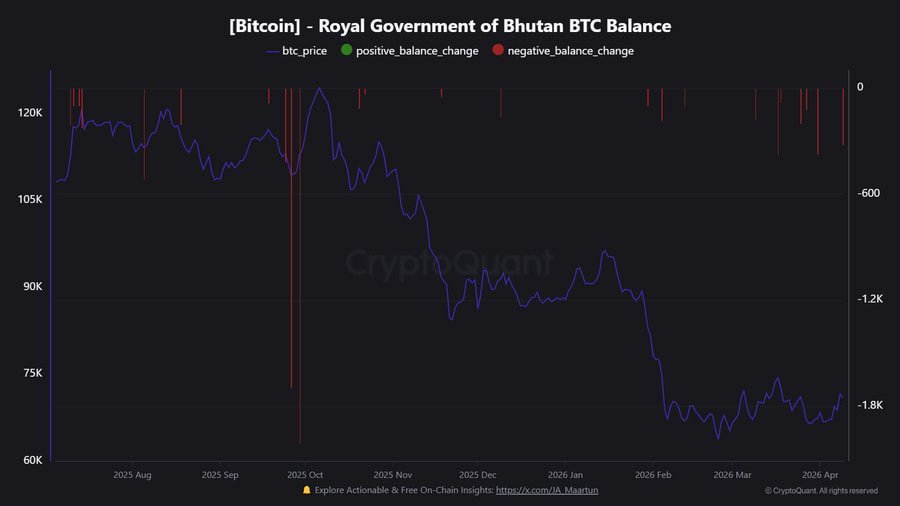Image resolution: width=900 pixels, height=506 pixels.
Task: Click the bell icon in the footer
Action: [x=306, y=490]
